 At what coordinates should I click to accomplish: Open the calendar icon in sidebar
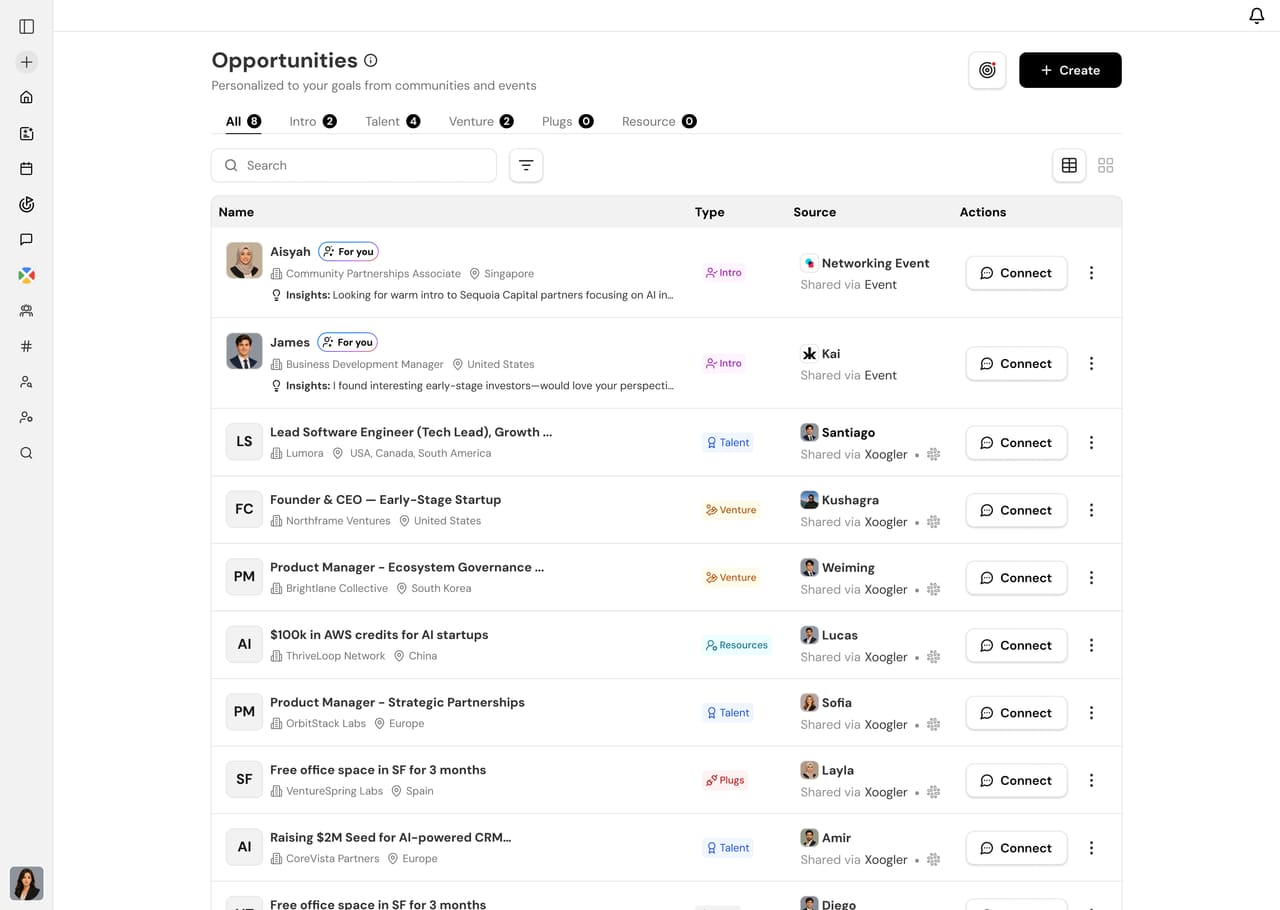coord(27,169)
